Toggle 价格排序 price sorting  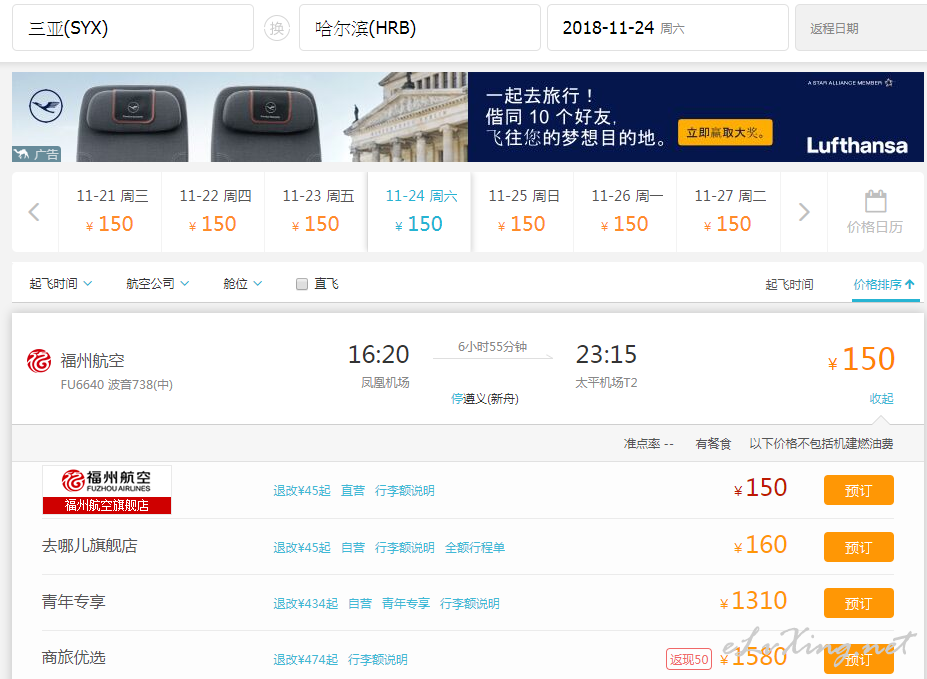(884, 284)
